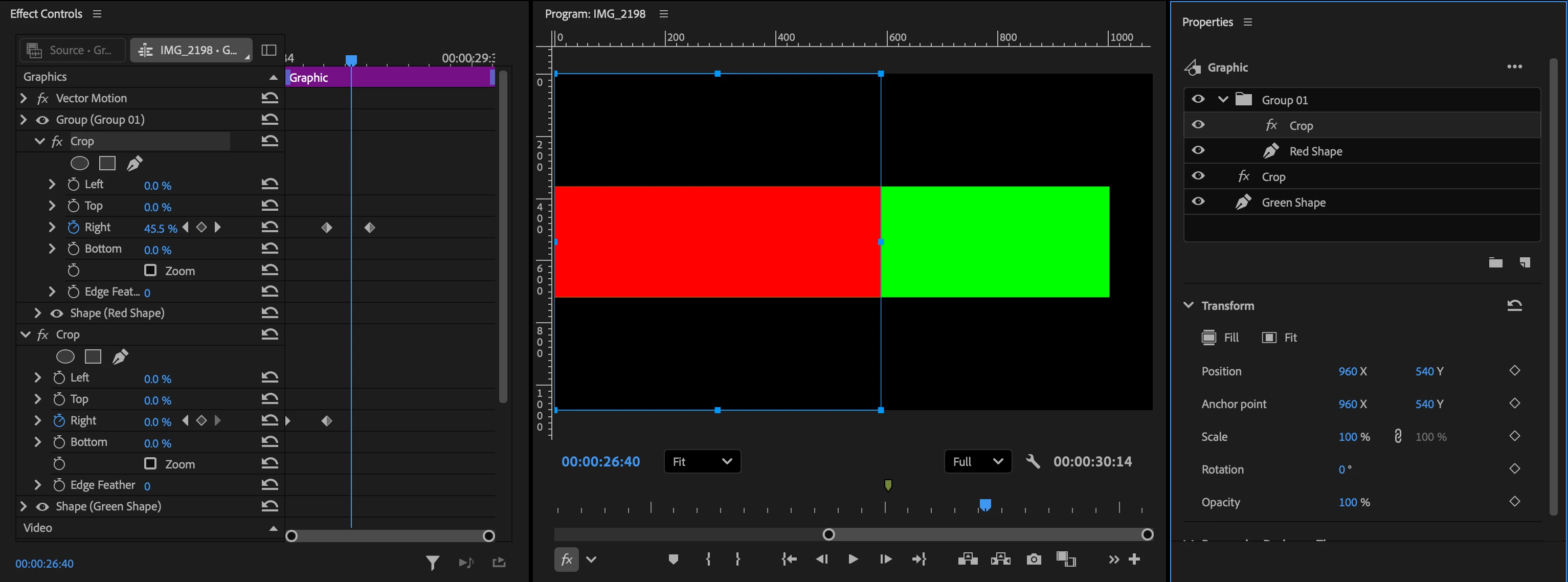Click the export icon at Effect Controls bottom
The image size is (1568, 582).
(x=499, y=563)
